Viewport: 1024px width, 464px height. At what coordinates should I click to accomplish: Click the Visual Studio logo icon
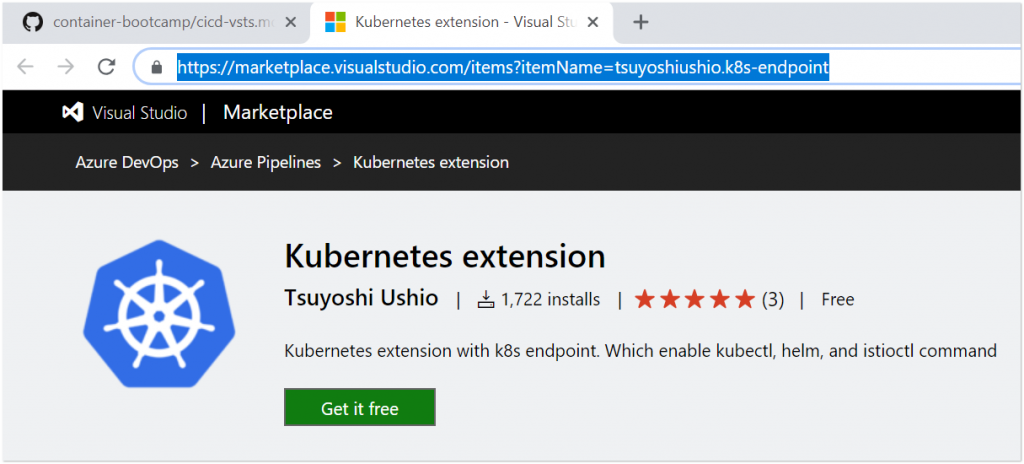[73, 113]
